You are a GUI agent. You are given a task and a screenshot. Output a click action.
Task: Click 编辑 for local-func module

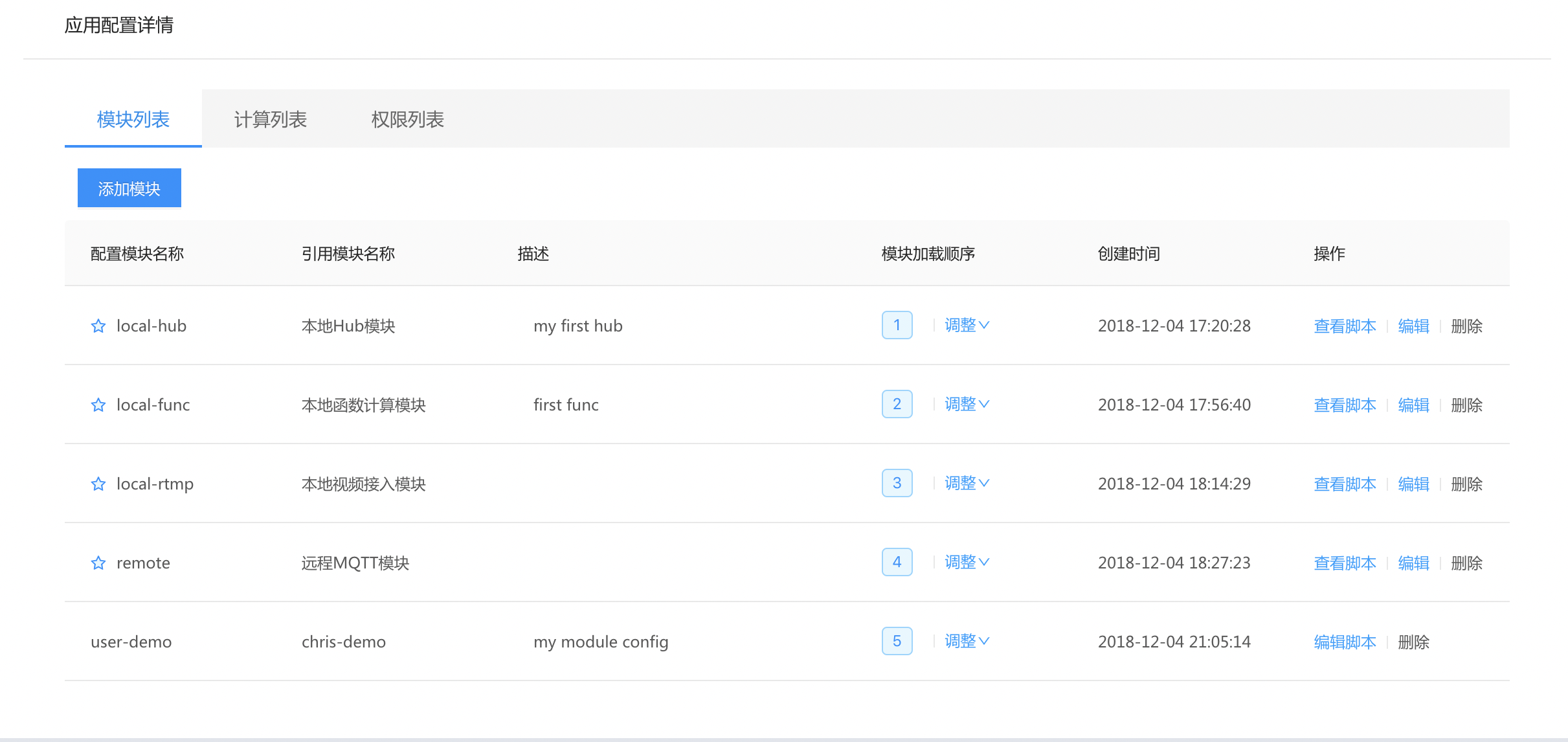point(1413,405)
